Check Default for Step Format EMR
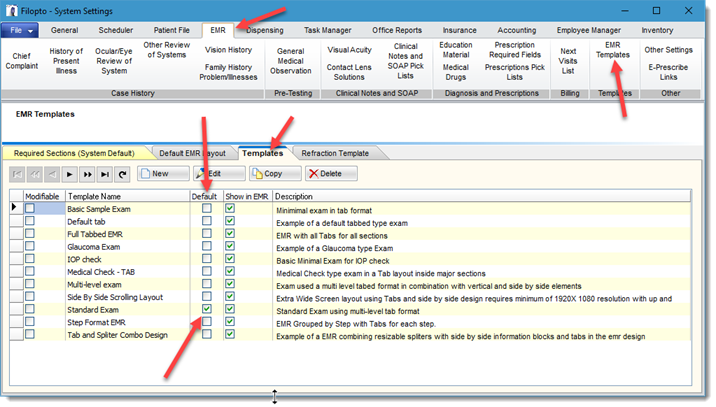Screen dimensions: 716x407 click(x=207, y=322)
